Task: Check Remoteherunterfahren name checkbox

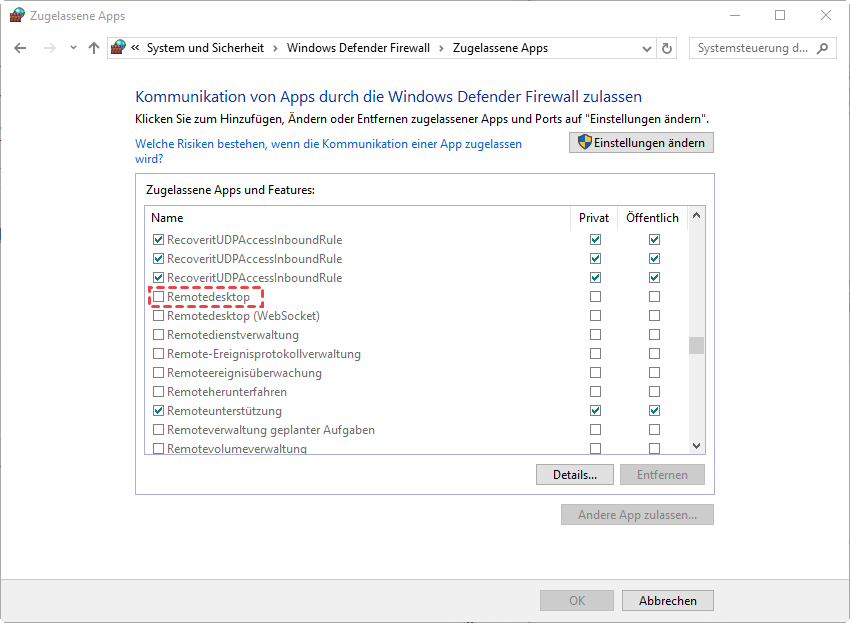Action: click(x=158, y=391)
